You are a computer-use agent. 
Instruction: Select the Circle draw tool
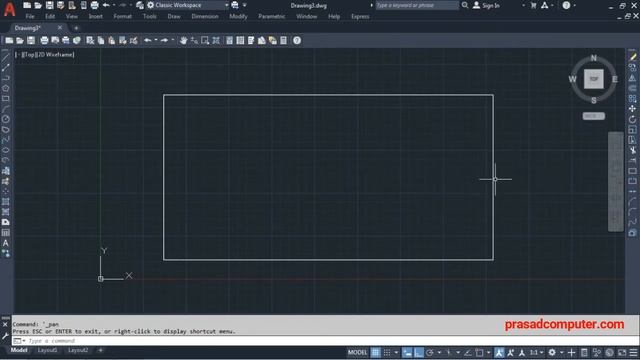pyautogui.click(x=5, y=119)
